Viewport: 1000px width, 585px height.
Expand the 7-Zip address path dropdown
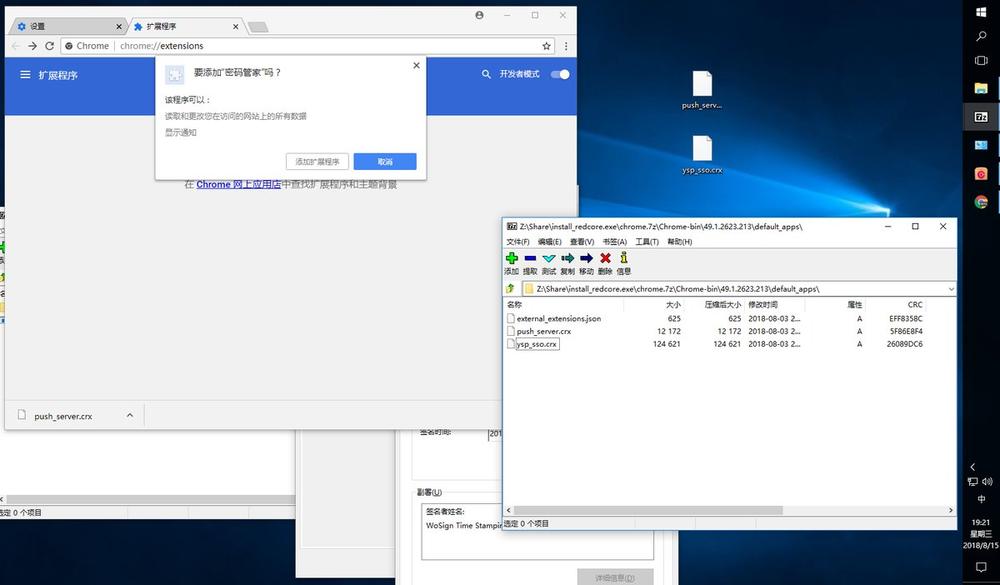949,289
